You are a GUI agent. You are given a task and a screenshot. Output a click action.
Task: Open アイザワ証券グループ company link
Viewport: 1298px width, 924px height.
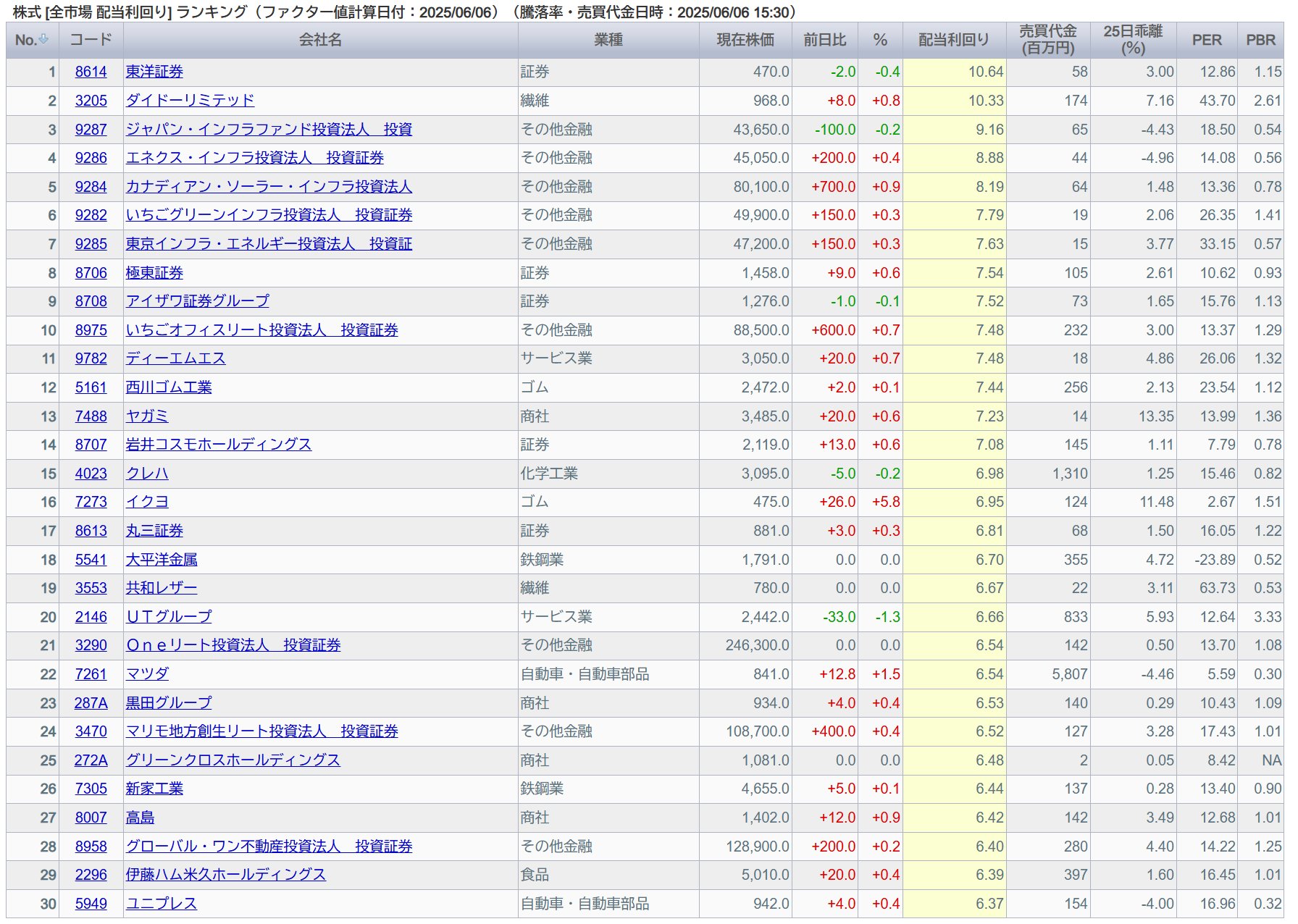pyautogui.click(x=197, y=301)
